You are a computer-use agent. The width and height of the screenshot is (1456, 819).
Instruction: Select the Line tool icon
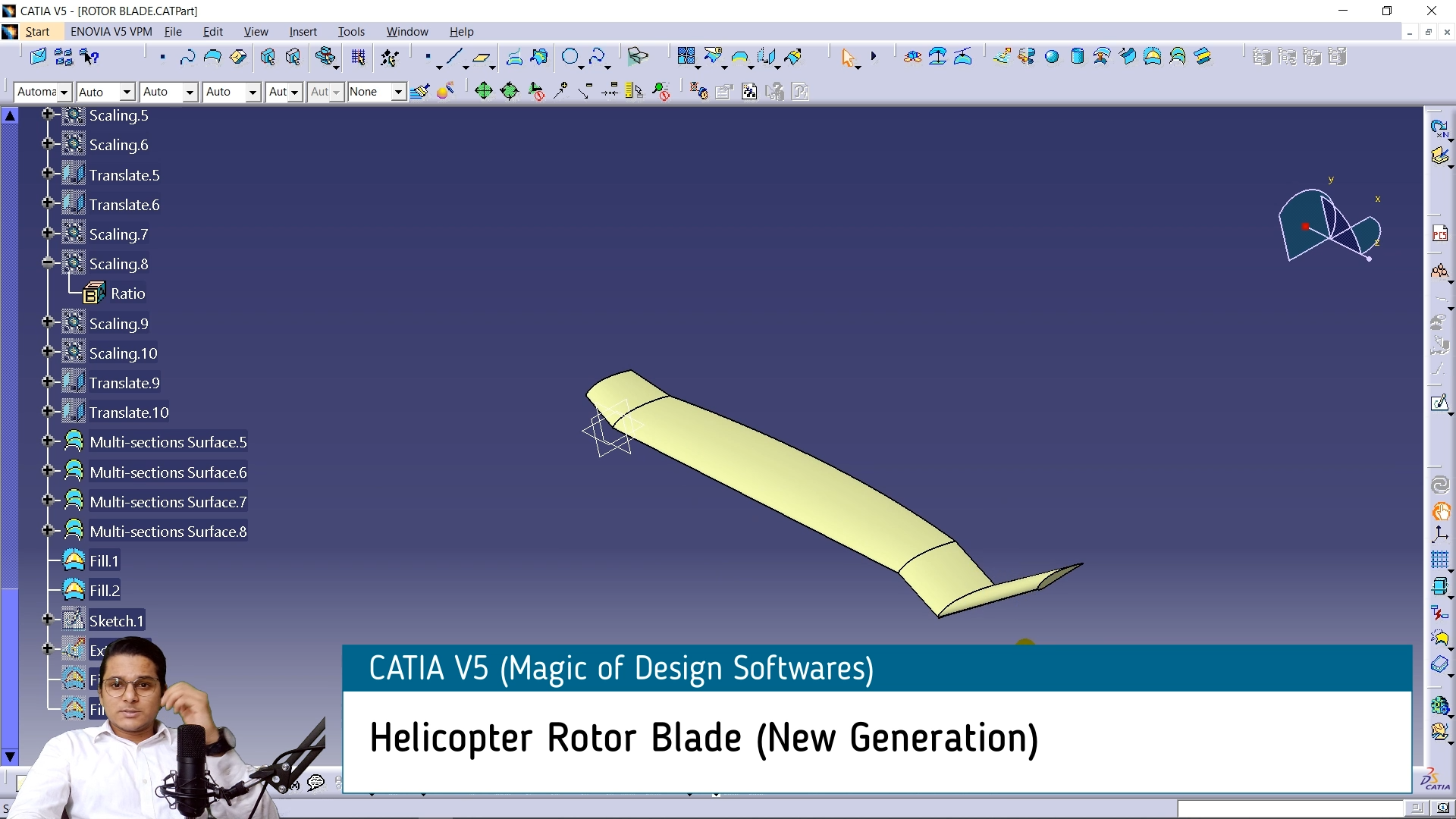[453, 57]
